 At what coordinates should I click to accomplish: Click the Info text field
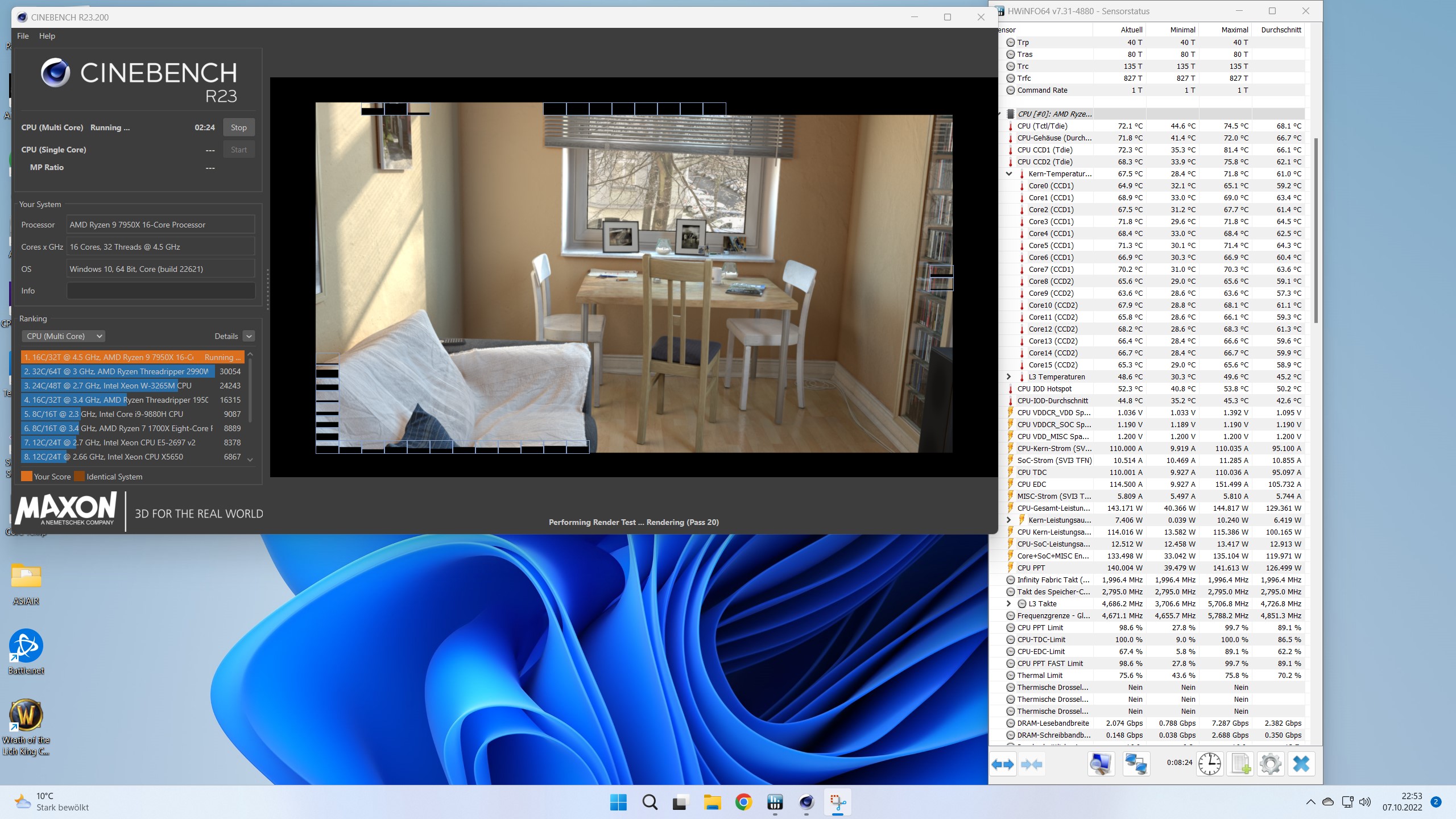point(160,291)
